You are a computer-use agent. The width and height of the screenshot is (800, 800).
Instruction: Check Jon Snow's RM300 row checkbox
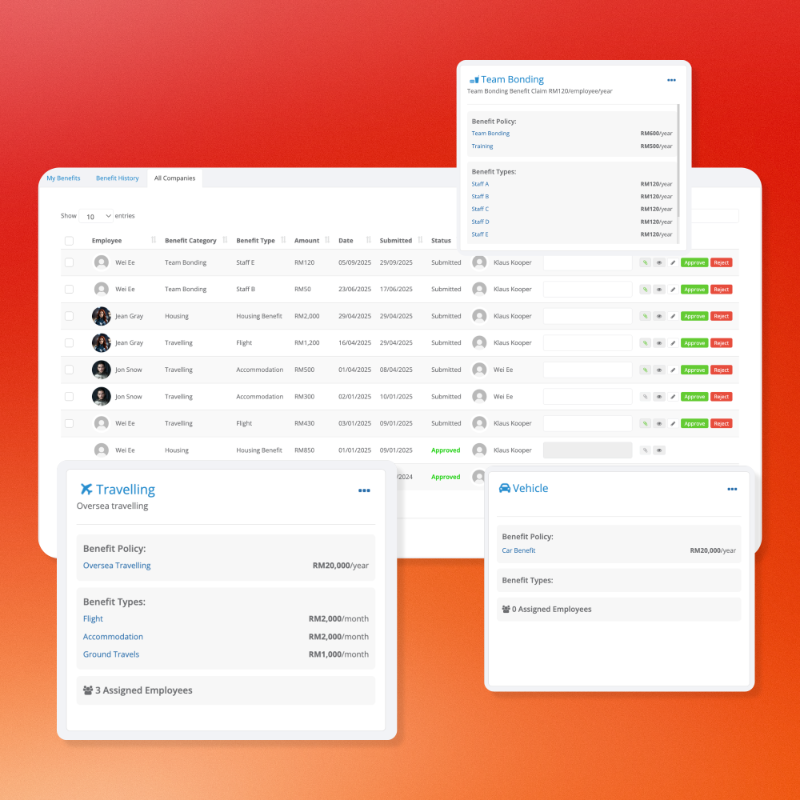tap(69, 396)
